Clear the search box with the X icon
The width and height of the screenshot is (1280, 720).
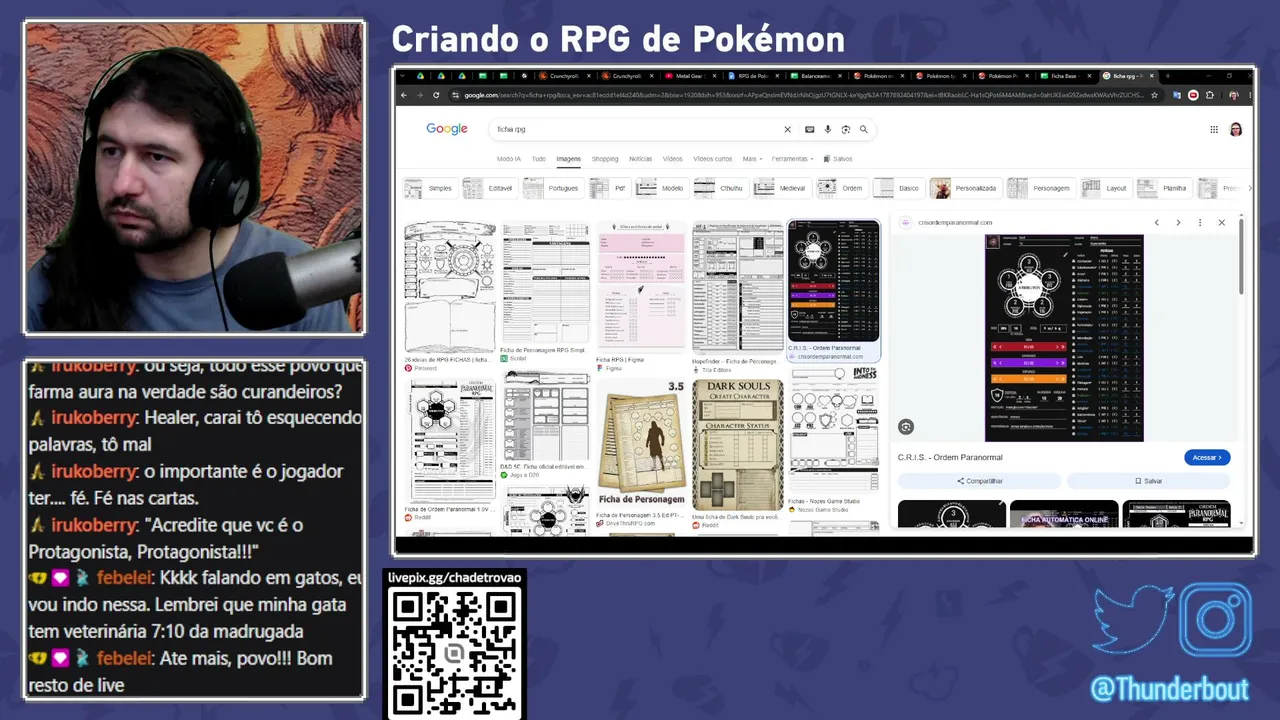coord(787,129)
